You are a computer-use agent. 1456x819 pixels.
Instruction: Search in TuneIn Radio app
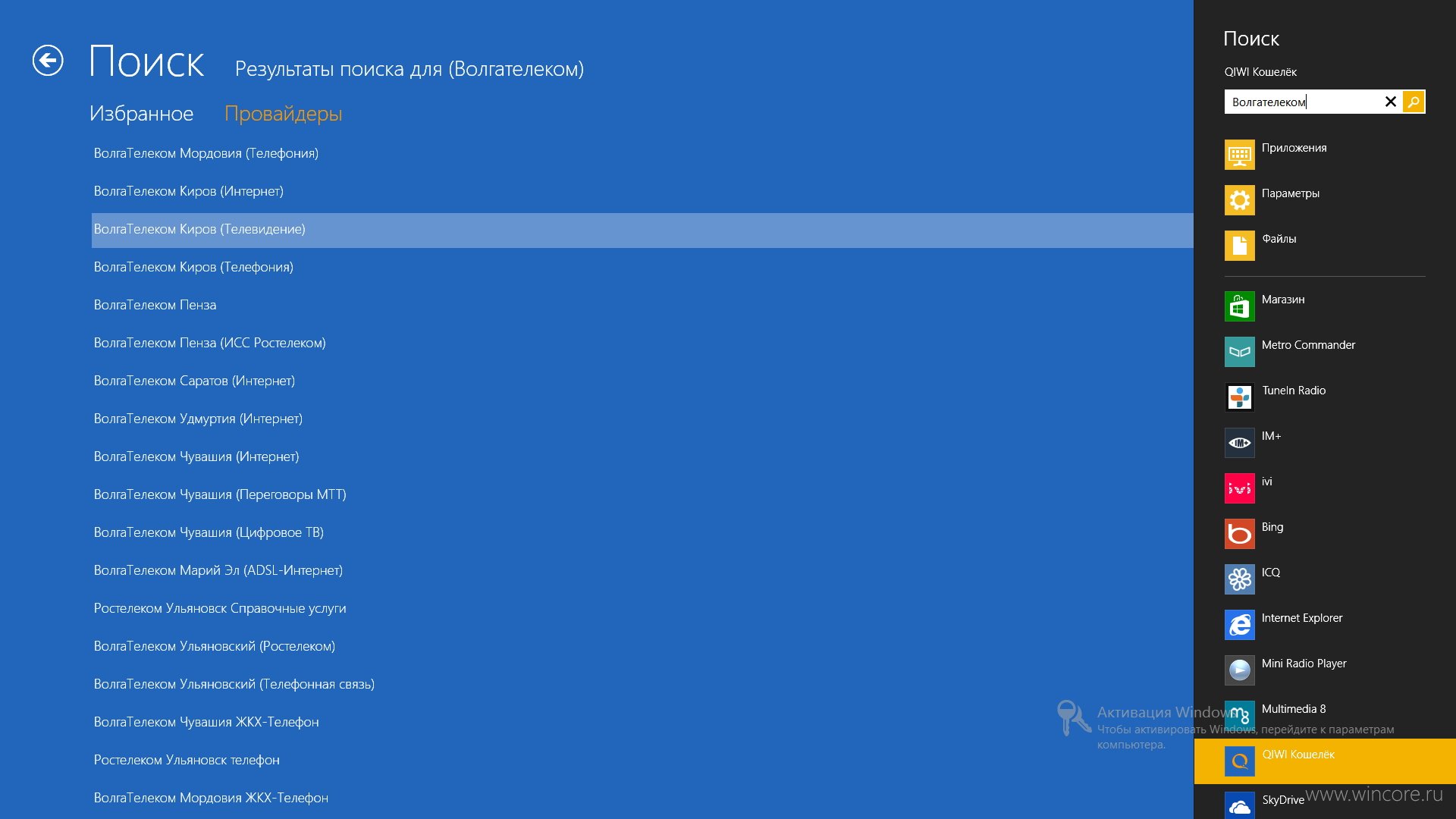tap(1325, 397)
